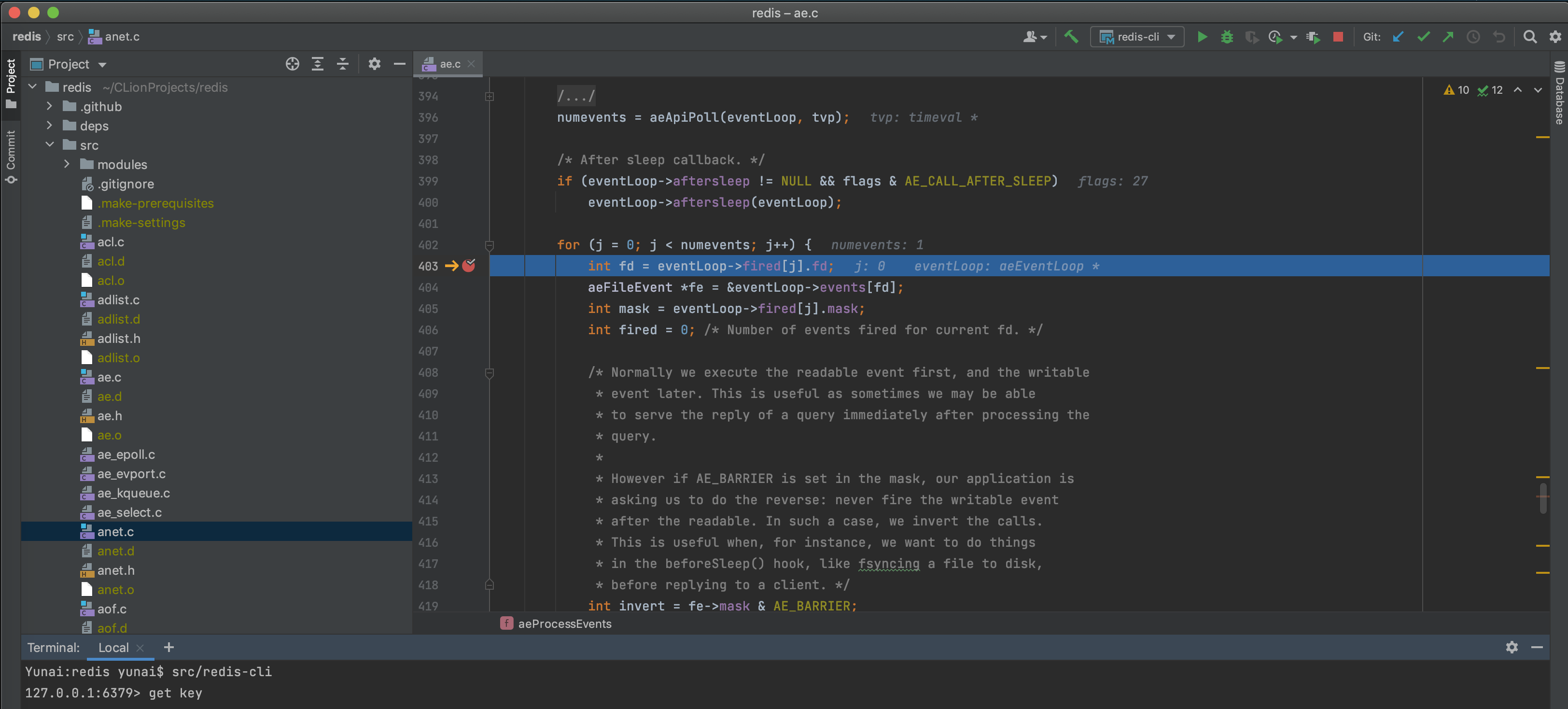
Task: Hide the Project tool window
Action: 399,64
